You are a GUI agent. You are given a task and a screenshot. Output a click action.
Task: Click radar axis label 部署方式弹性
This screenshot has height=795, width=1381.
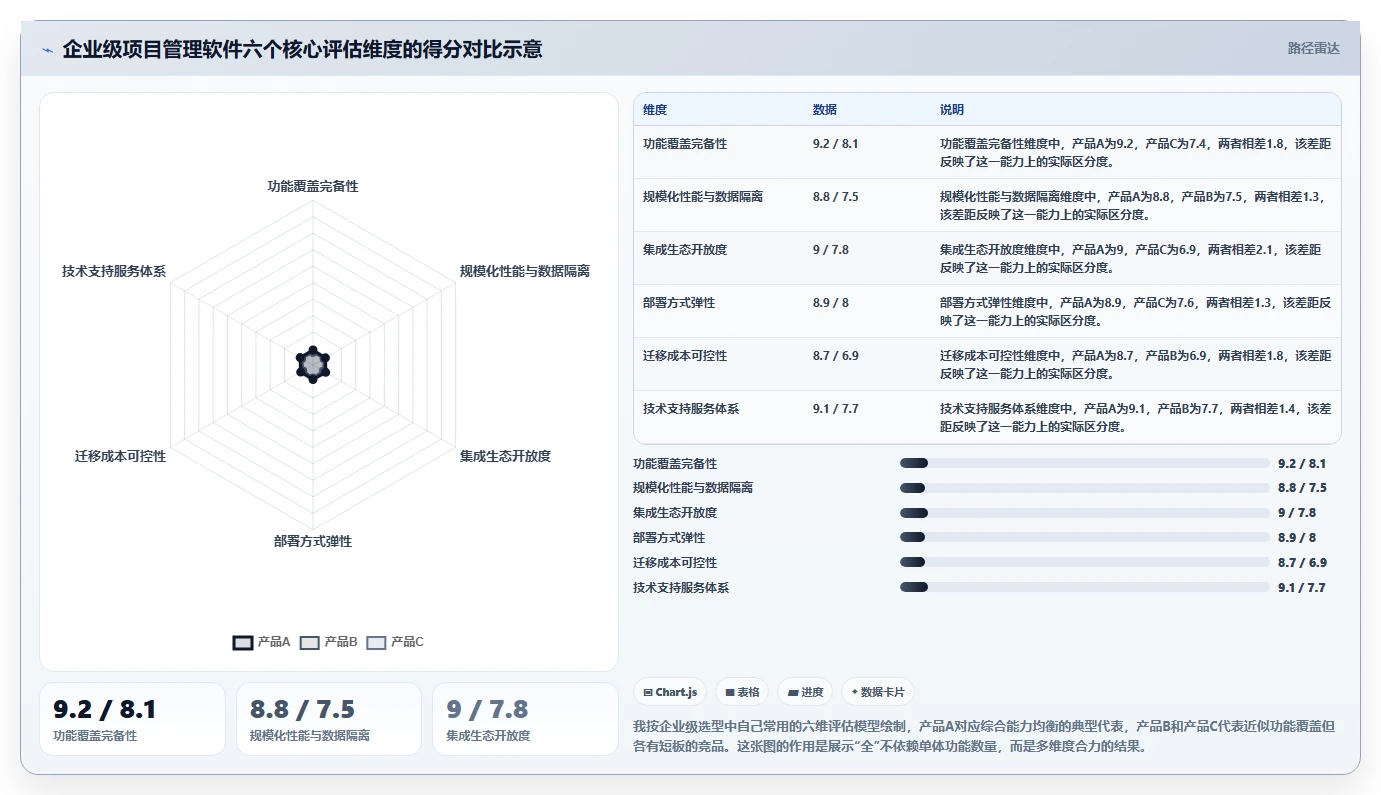(313, 541)
